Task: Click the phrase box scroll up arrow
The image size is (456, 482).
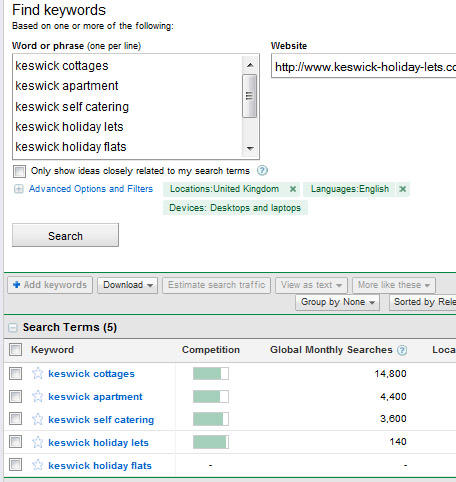Action: 250,65
